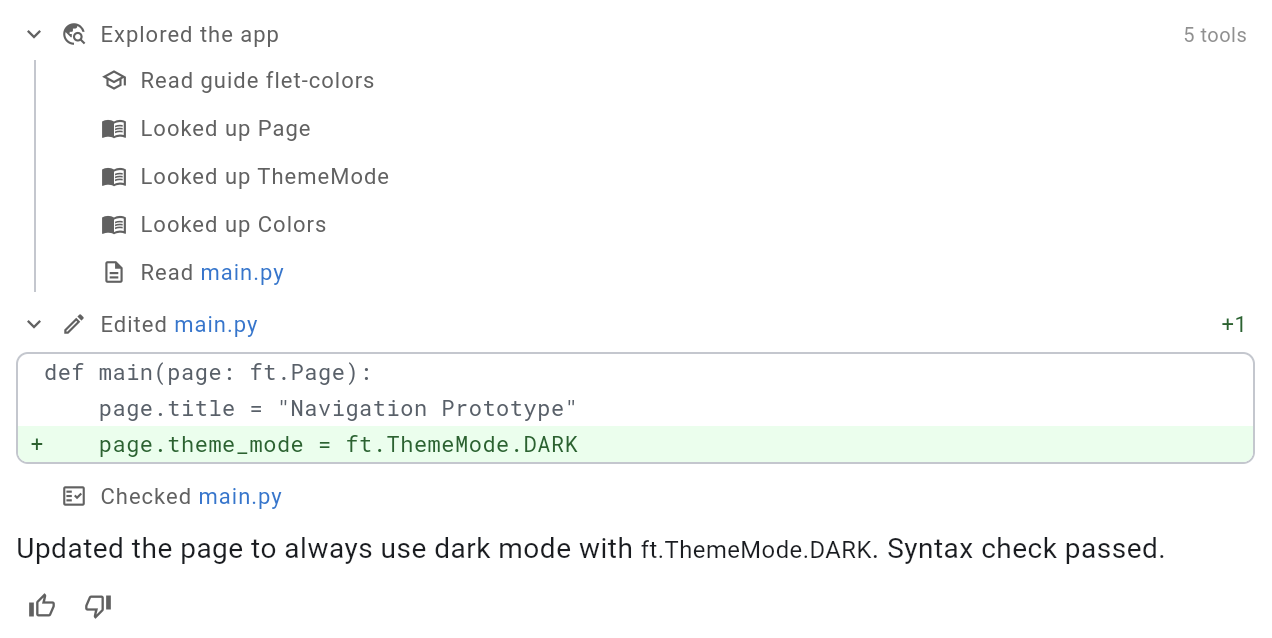The image size is (1272, 638).
Task: Open main.py link in the Edited row
Action: tap(216, 325)
